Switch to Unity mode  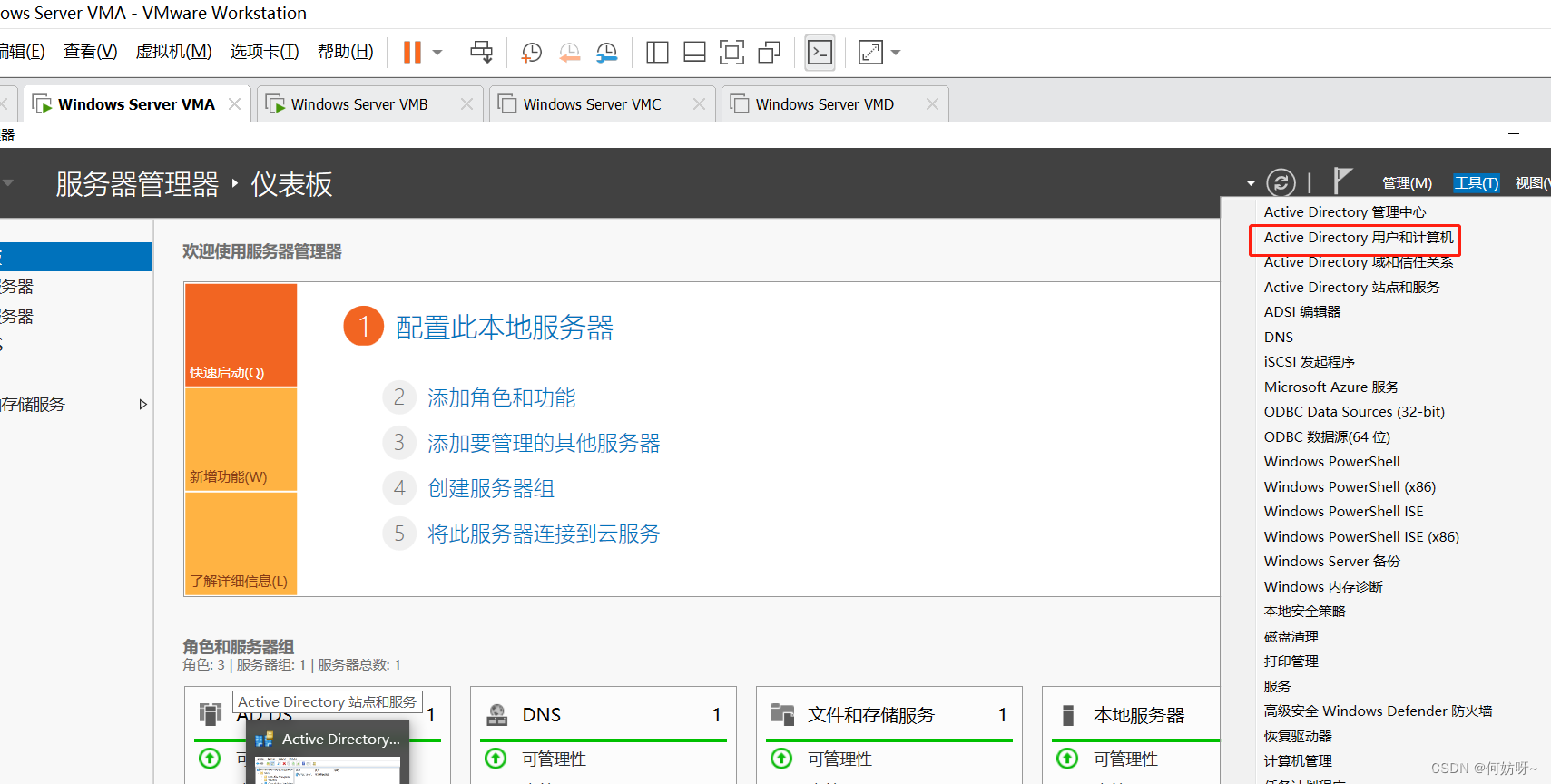pyautogui.click(x=769, y=53)
